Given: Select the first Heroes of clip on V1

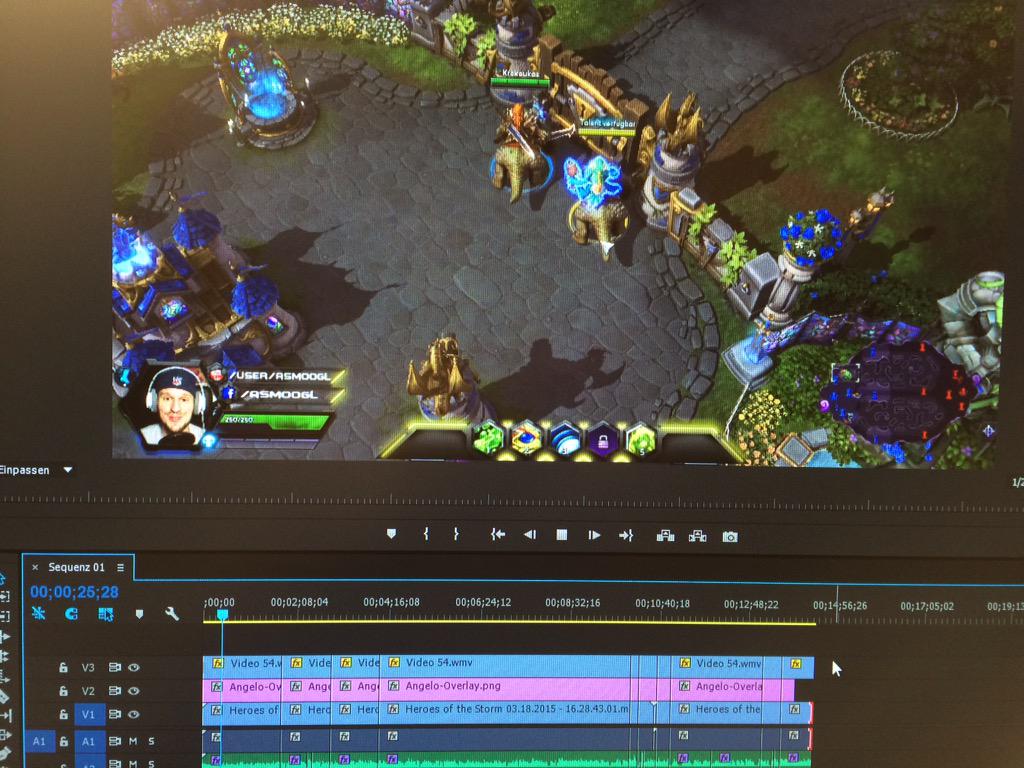Looking at the screenshot, I should [x=242, y=712].
